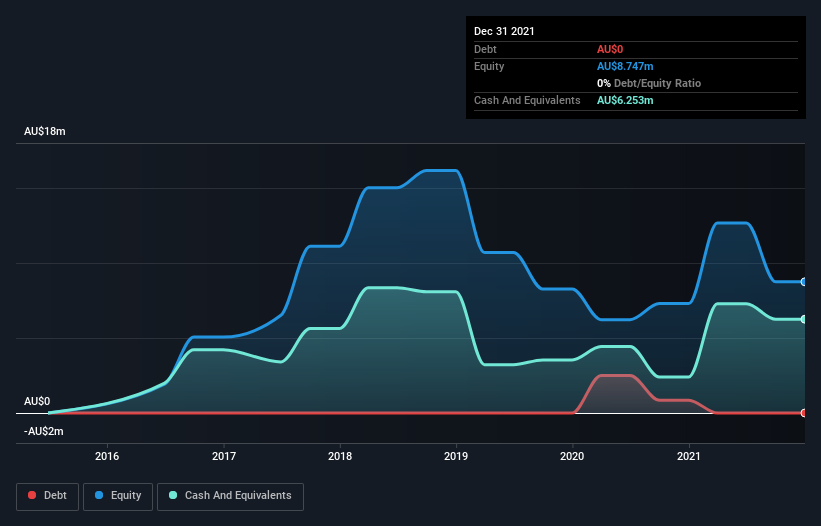Toggle the Debt legend button

point(48,496)
